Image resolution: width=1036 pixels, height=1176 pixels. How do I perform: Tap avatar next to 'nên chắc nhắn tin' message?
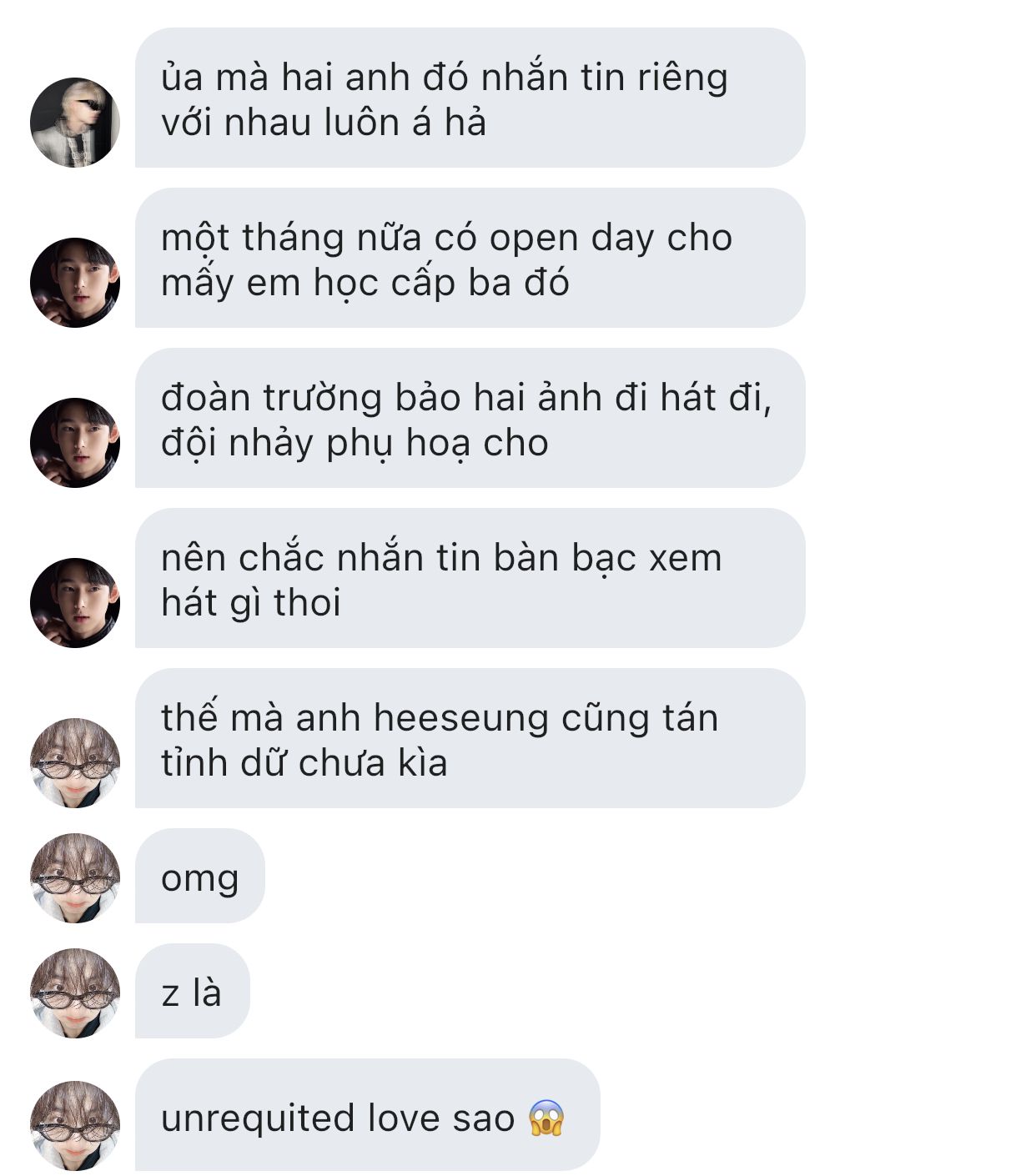pyautogui.click(x=75, y=603)
